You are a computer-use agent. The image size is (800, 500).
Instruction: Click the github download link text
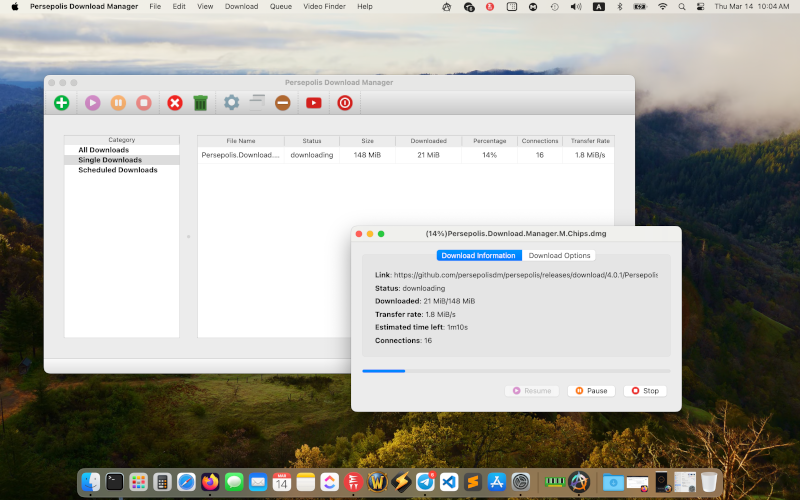tap(526, 275)
